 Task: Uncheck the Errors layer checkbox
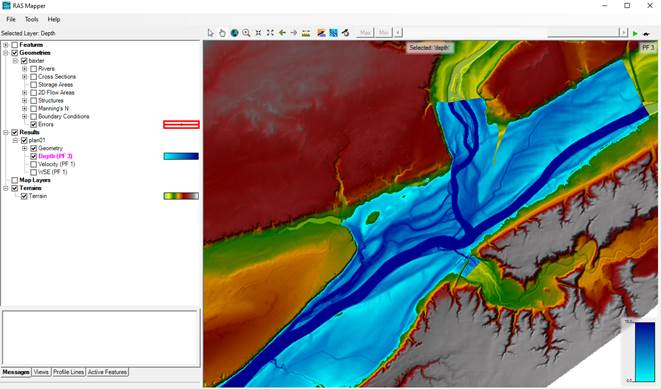pos(34,124)
